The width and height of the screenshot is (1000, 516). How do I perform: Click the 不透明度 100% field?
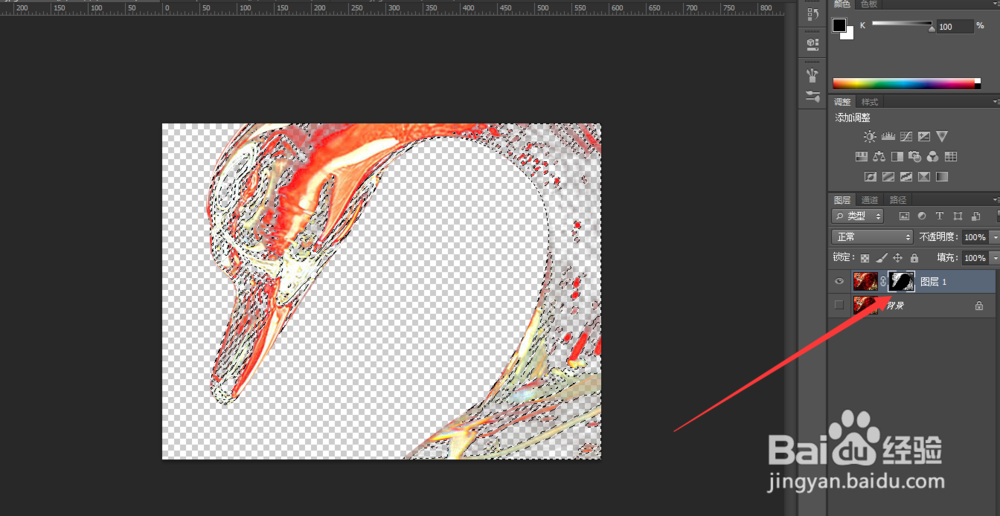point(974,237)
